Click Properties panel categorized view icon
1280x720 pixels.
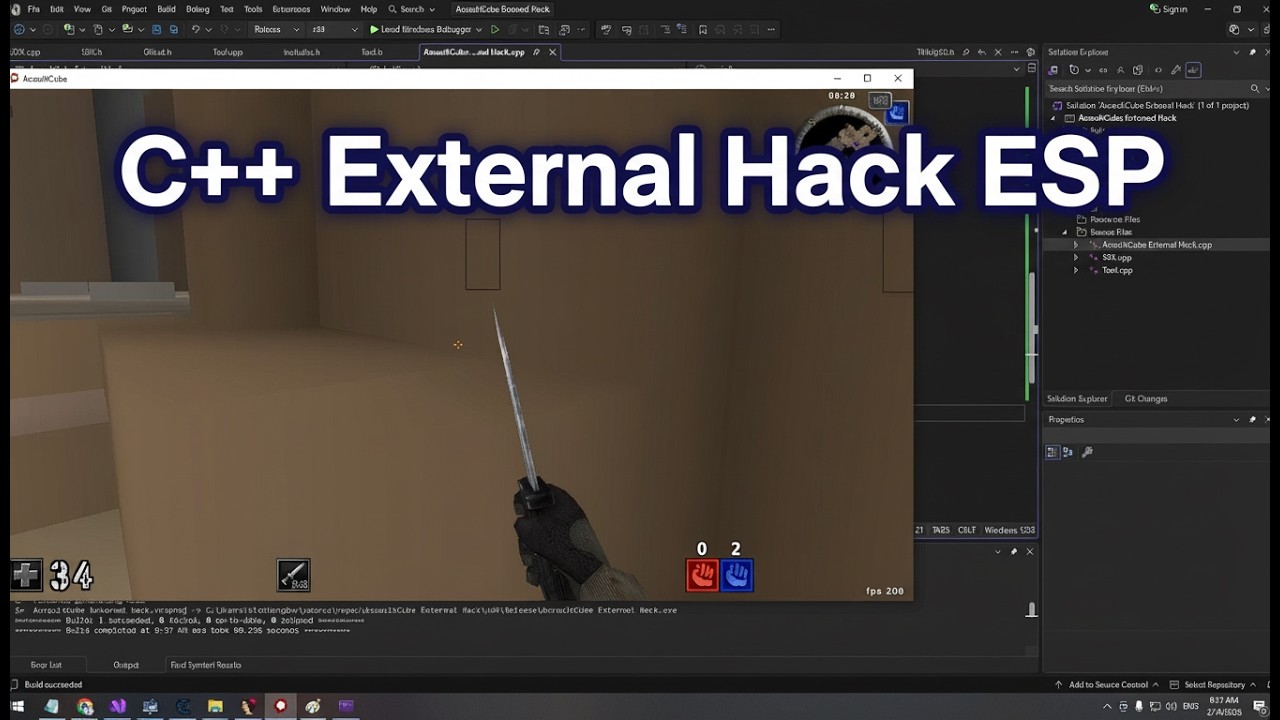pos(1052,452)
